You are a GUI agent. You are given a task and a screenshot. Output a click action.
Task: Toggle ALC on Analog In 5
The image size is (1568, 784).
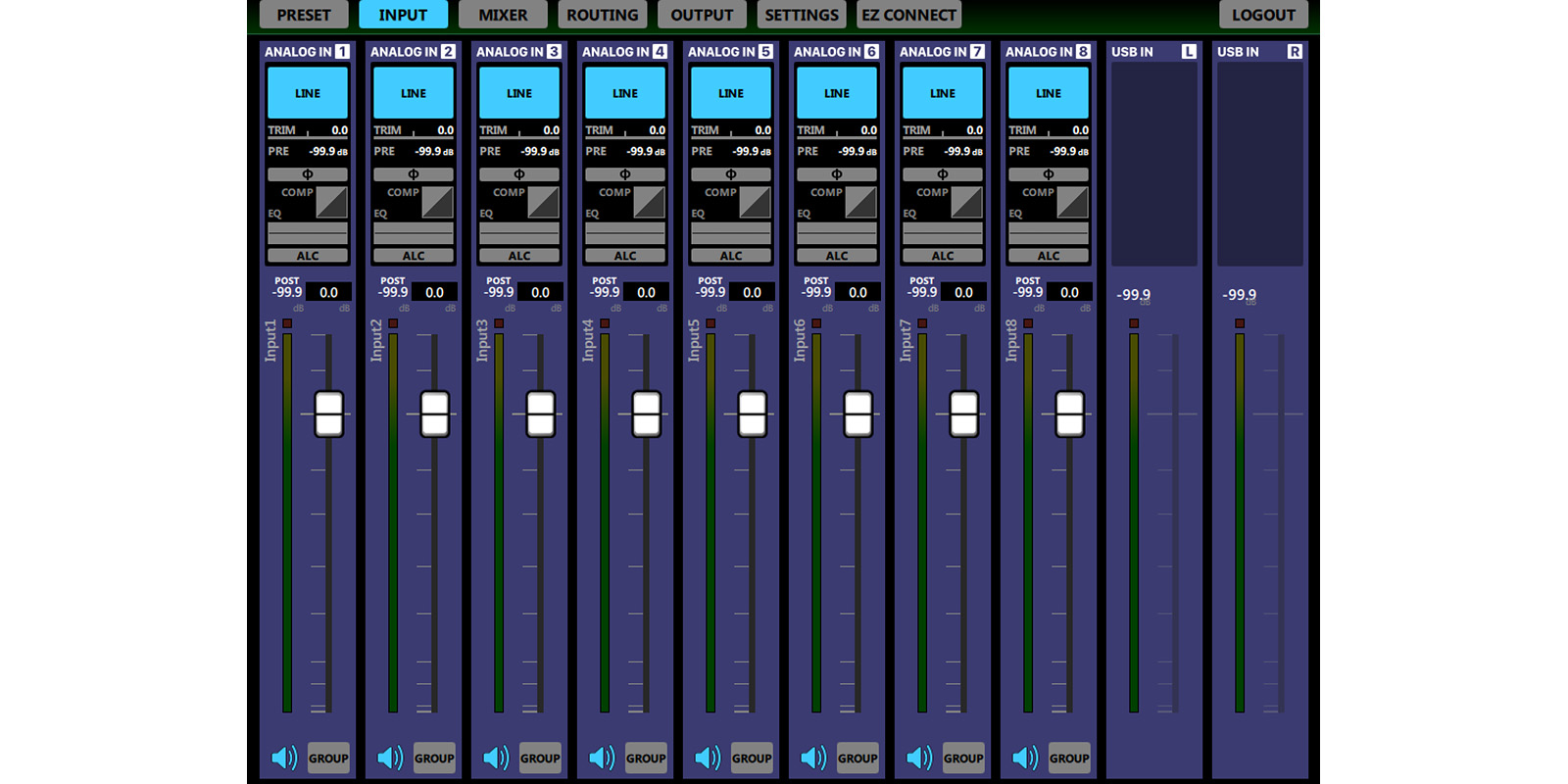(731, 256)
